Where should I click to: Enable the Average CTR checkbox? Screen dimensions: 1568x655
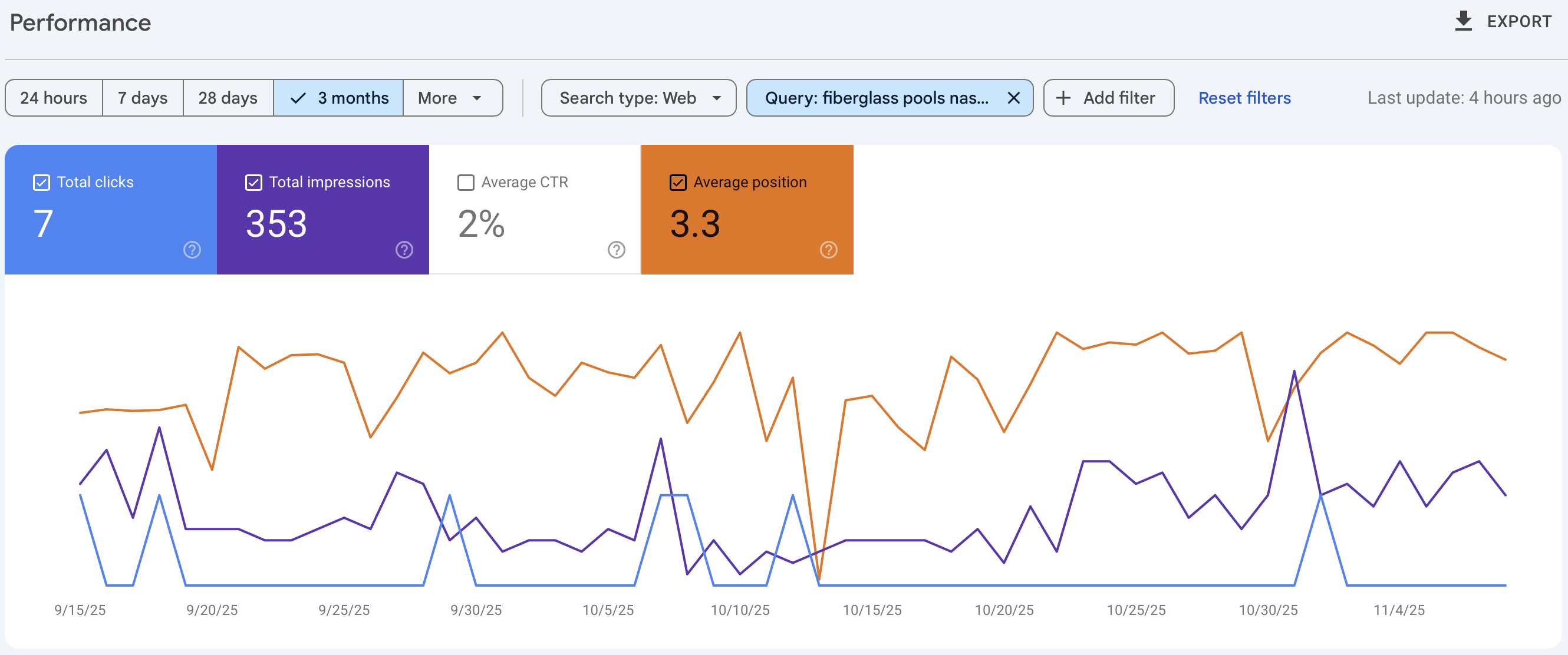click(466, 183)
